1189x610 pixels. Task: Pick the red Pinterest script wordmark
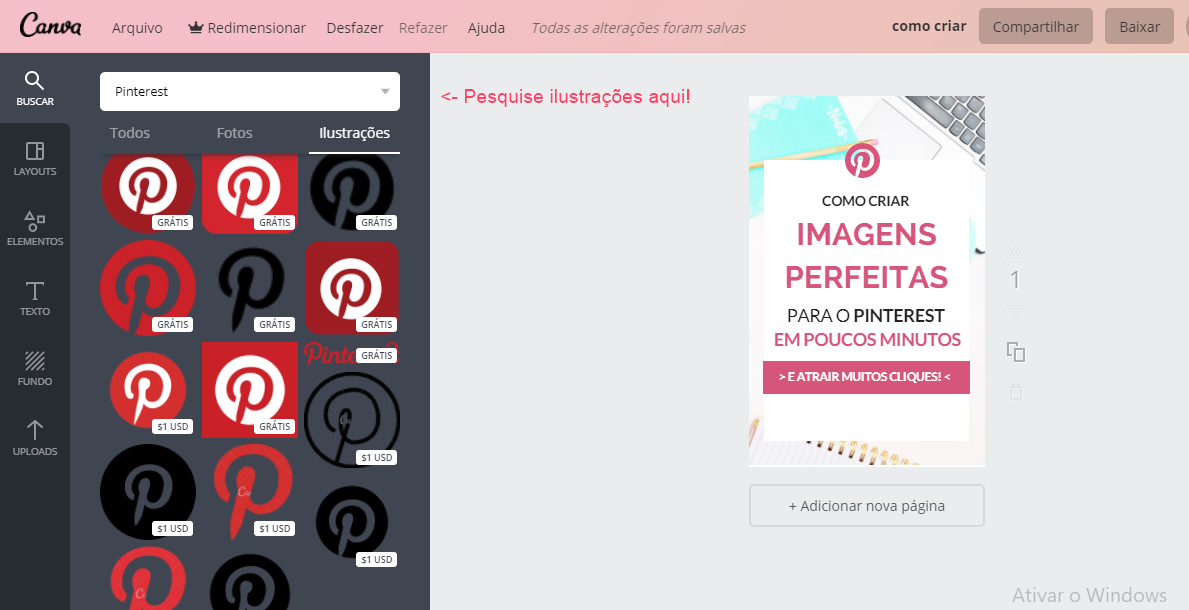click(352, 353)
